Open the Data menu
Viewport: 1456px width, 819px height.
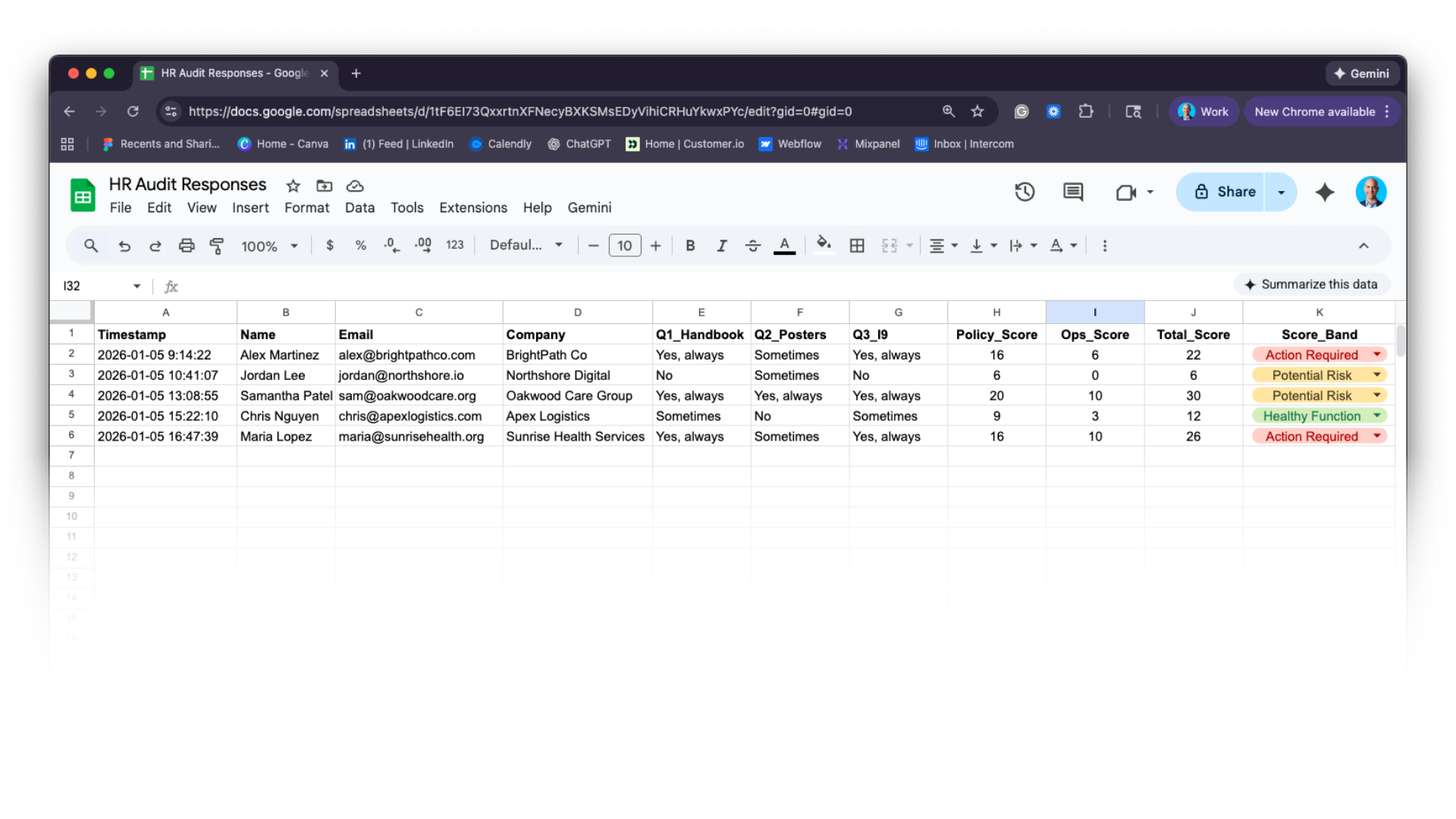tap(359, 208)
